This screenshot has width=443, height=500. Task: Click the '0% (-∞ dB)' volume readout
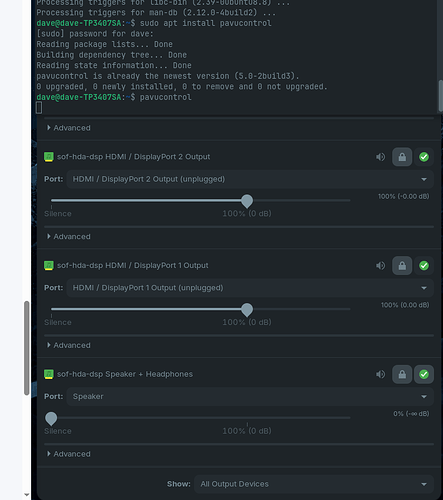[x=411, y=414]
